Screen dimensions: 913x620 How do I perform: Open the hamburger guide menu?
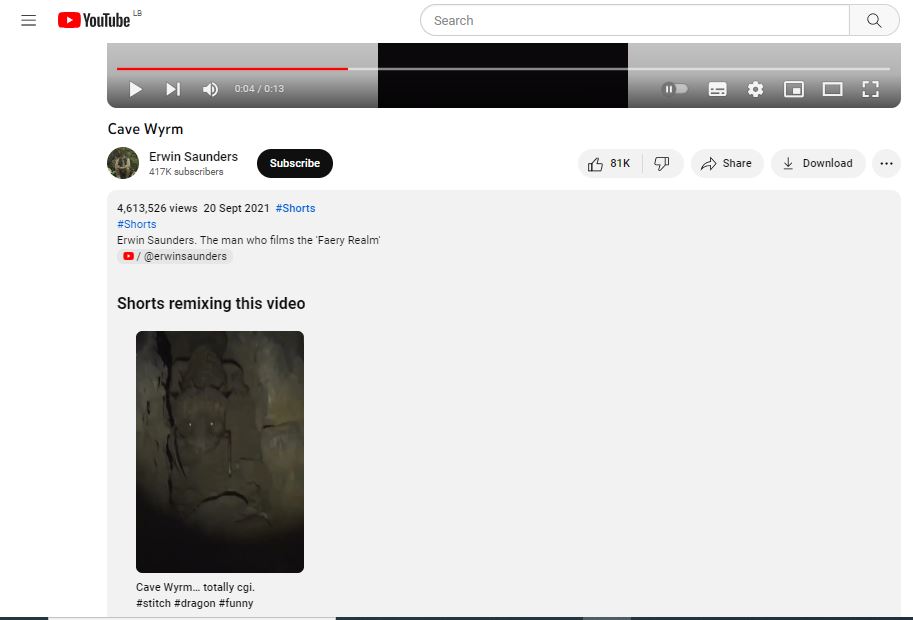(x=28, y=20)
